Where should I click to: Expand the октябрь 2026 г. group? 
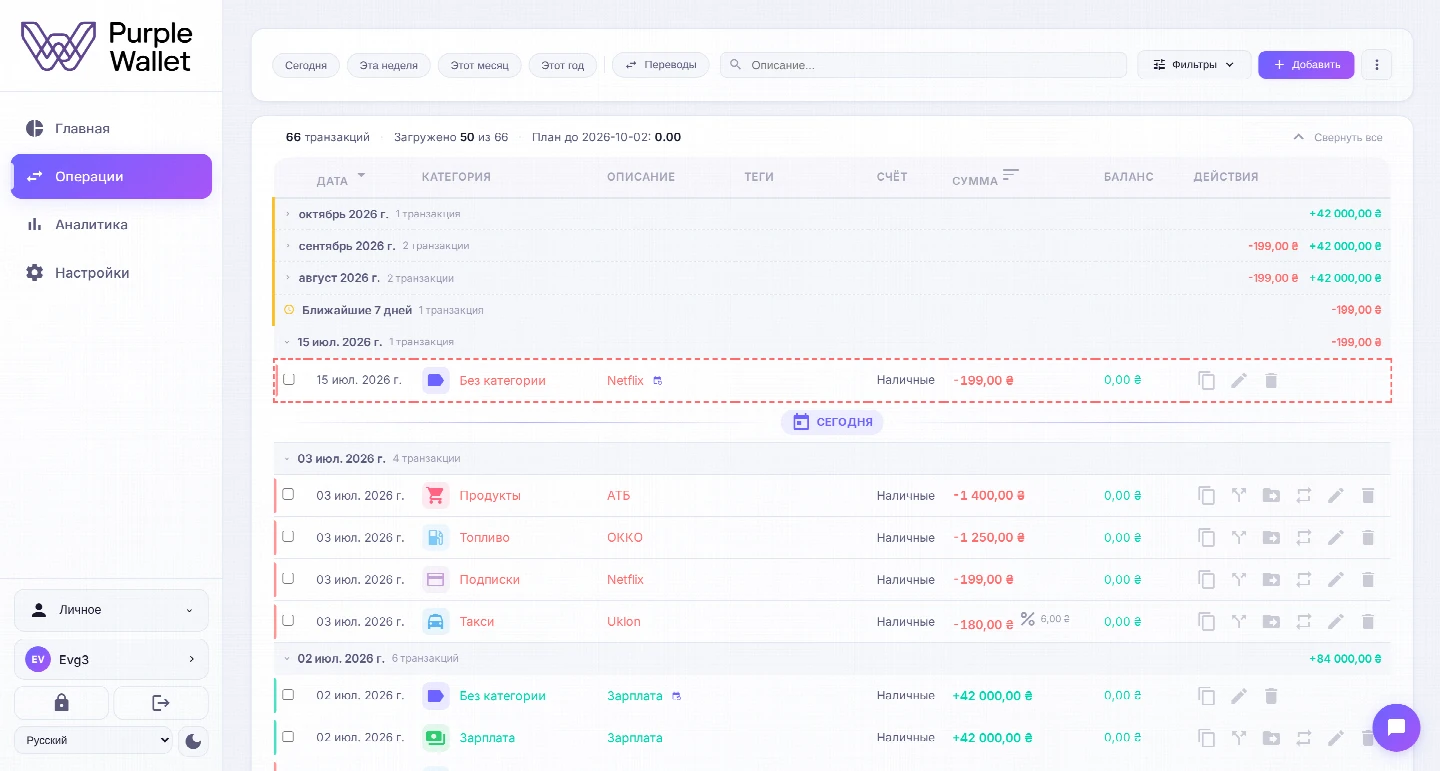(288, 214)
